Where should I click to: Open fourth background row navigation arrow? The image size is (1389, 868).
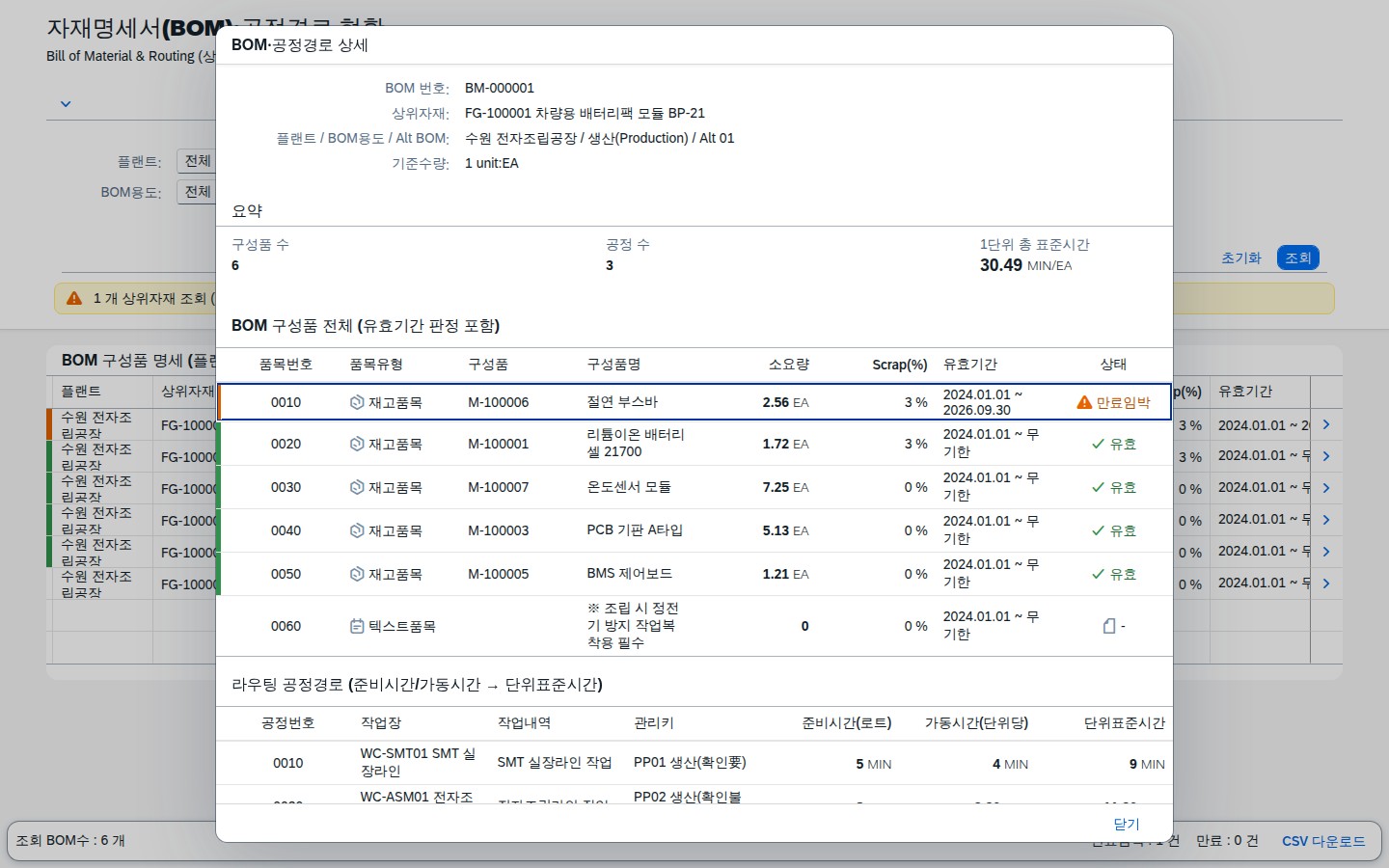click(x=1326, y=520)
